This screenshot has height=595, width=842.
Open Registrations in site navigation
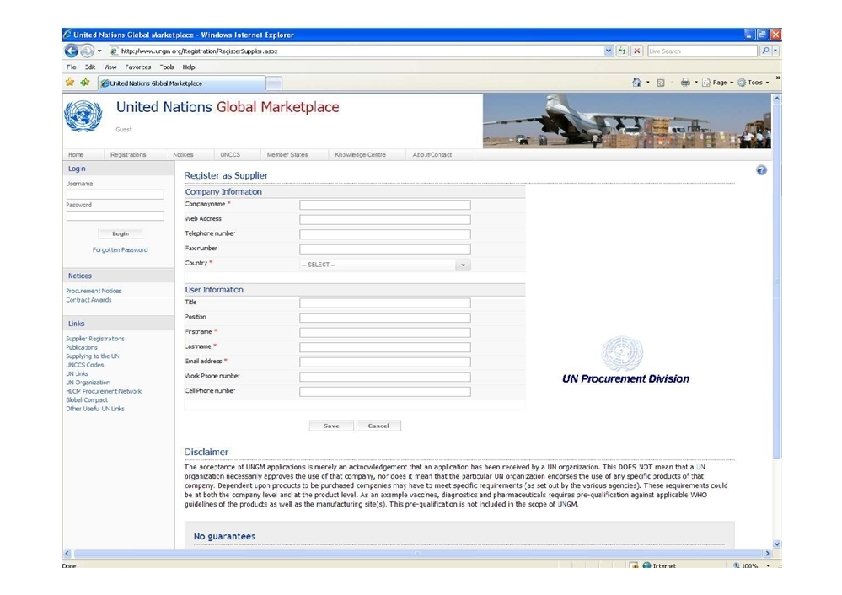(128, 155)
